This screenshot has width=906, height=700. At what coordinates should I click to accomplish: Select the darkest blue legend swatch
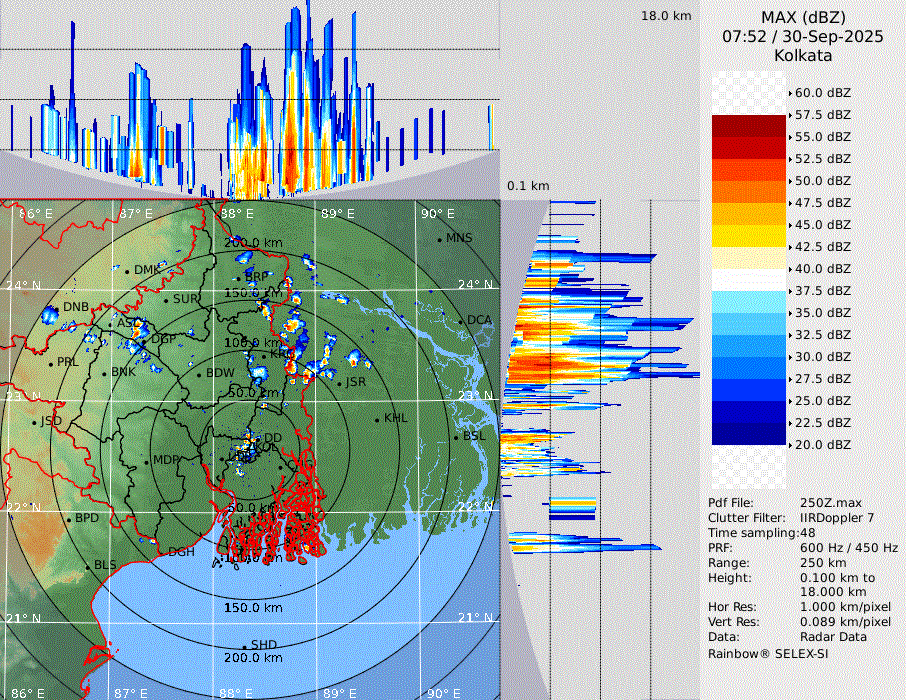tap(749, 434)
